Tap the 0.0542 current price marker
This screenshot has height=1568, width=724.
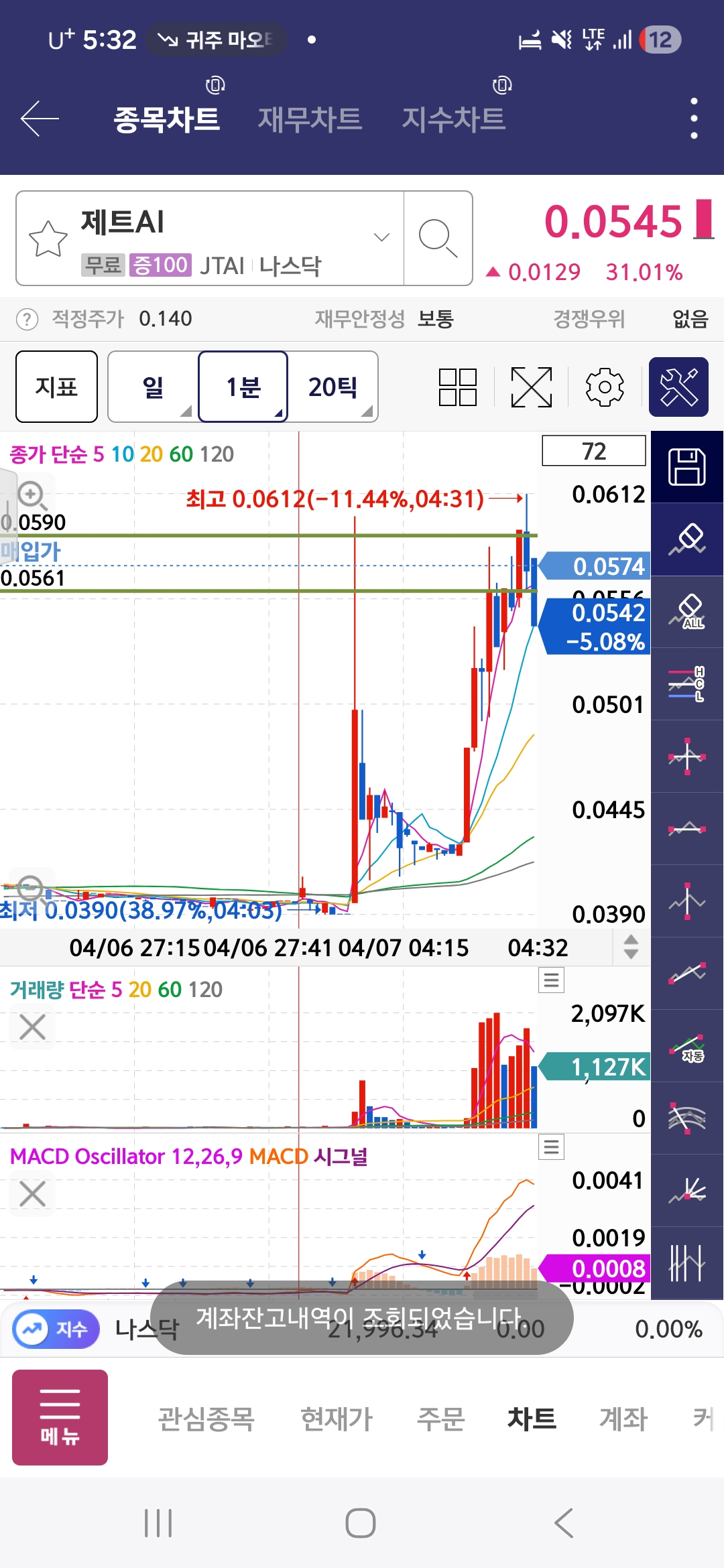(x=595, y=627)
